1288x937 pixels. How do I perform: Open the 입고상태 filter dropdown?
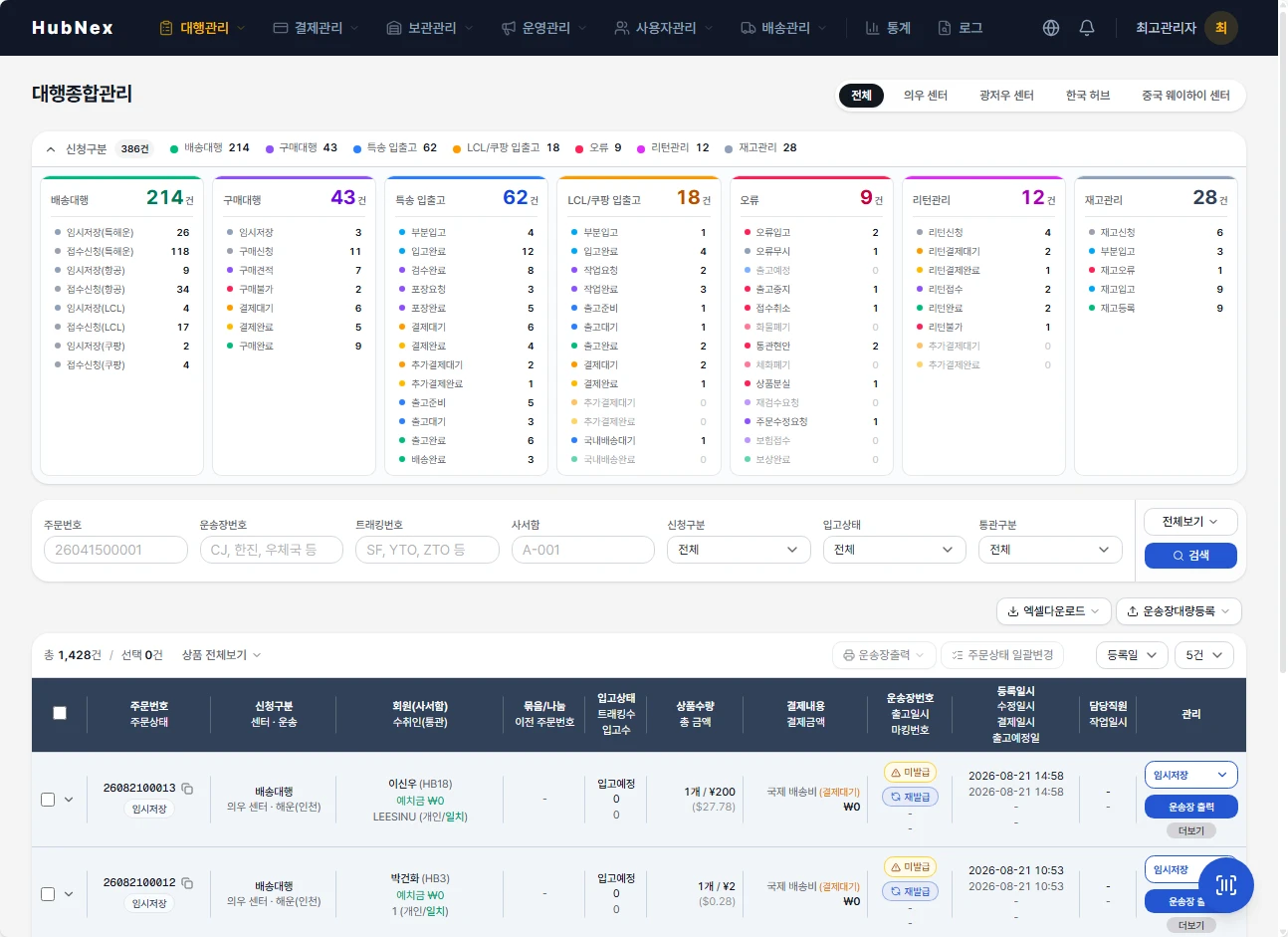[x=894, y=550]
